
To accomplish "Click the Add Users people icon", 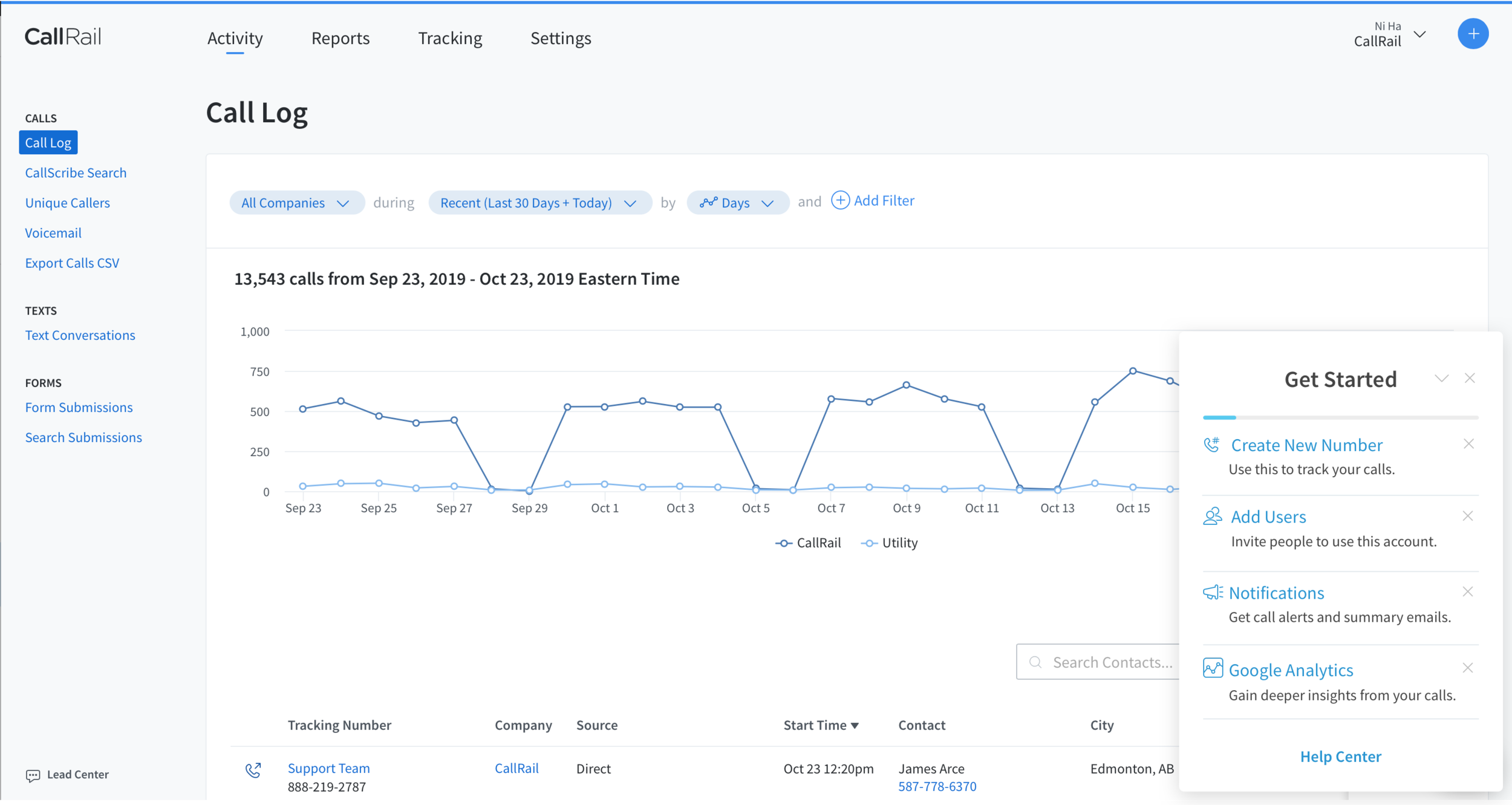I will click(x=1212, y=517).
